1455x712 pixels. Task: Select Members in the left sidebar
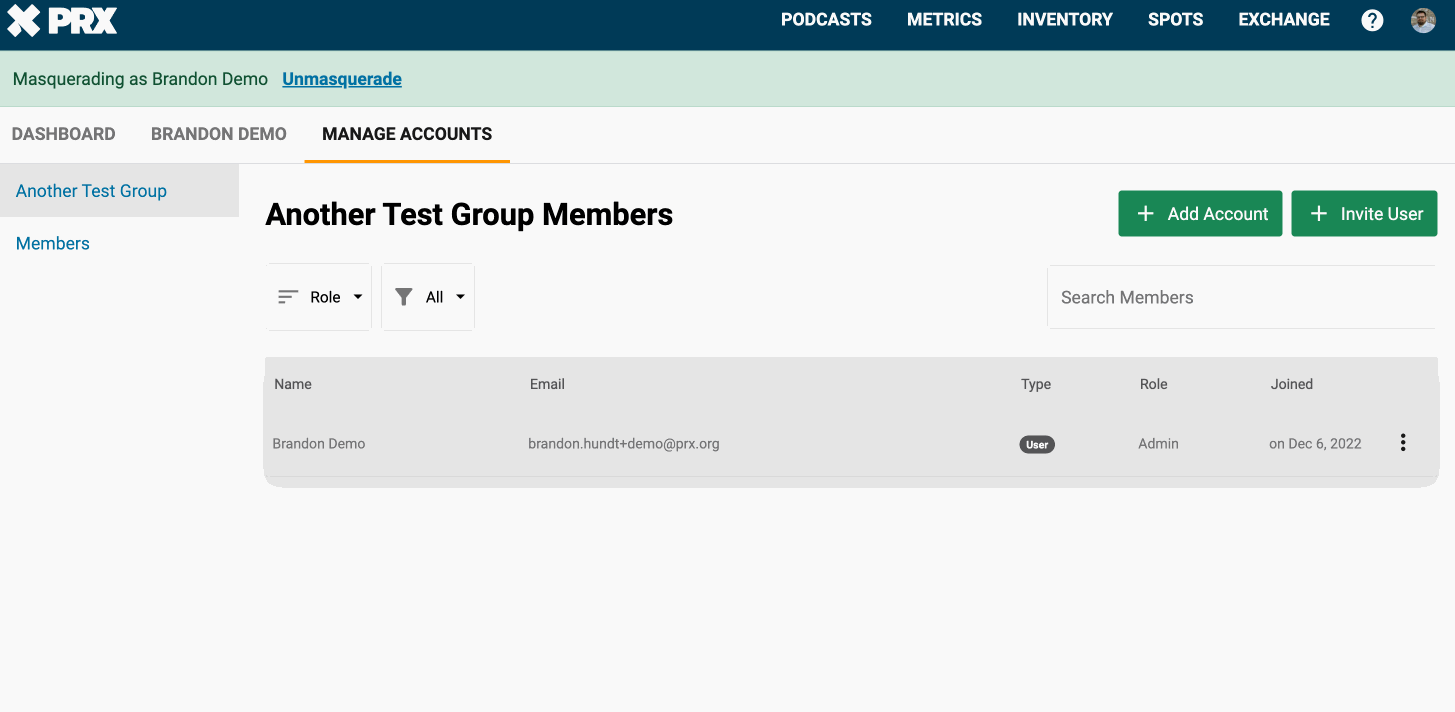[52, 243]
